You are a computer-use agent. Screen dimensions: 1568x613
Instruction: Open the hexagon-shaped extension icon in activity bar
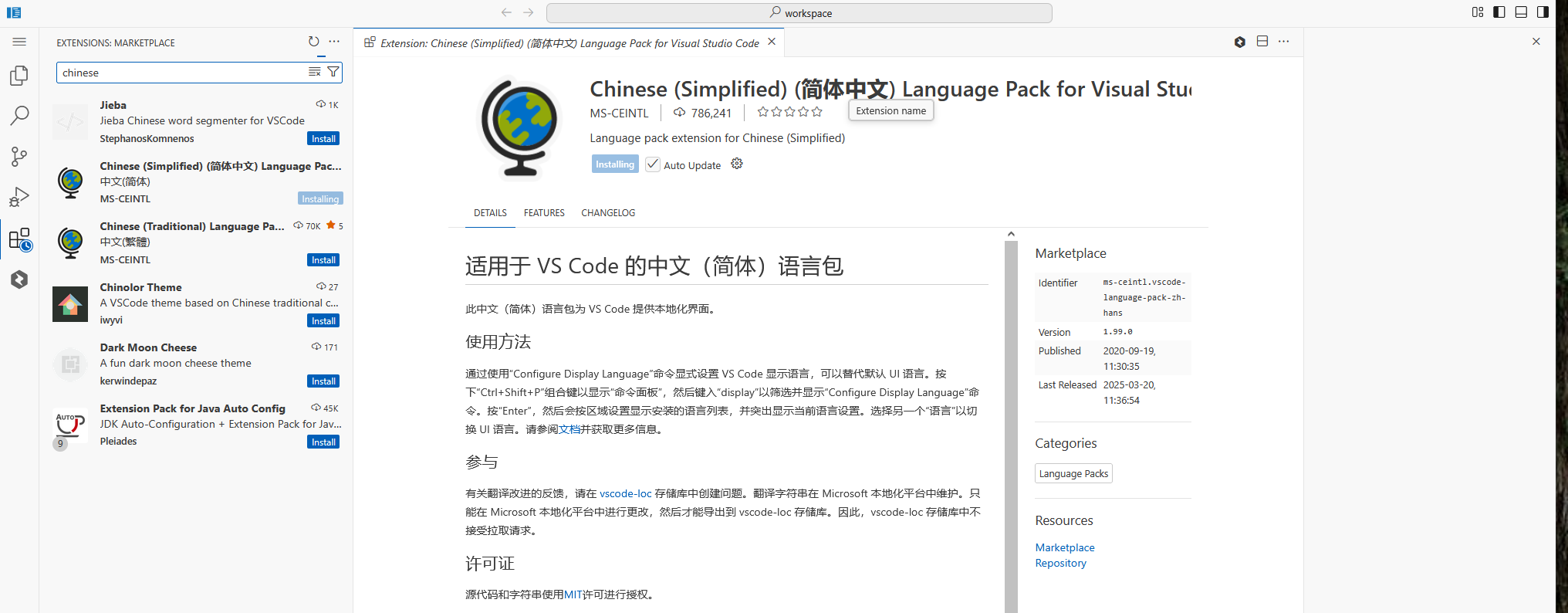[19, 279]
